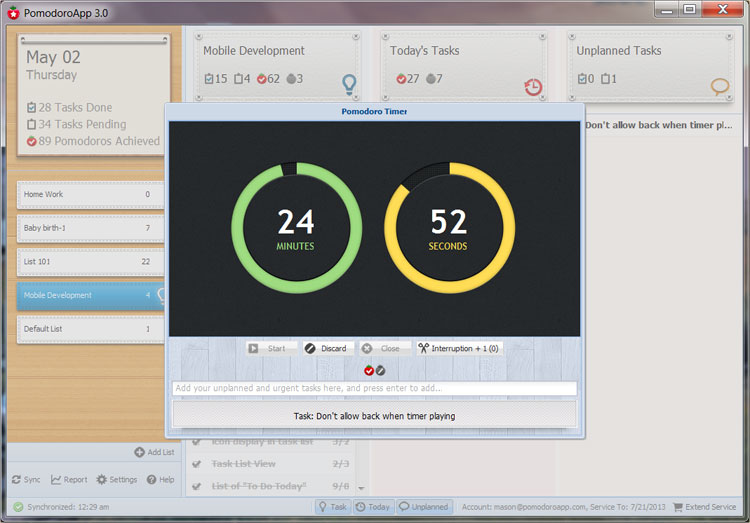Maximize the PomodoroApp window
Image resolution: width=750 pixels, height=523 pixels.
click(689, 9)
